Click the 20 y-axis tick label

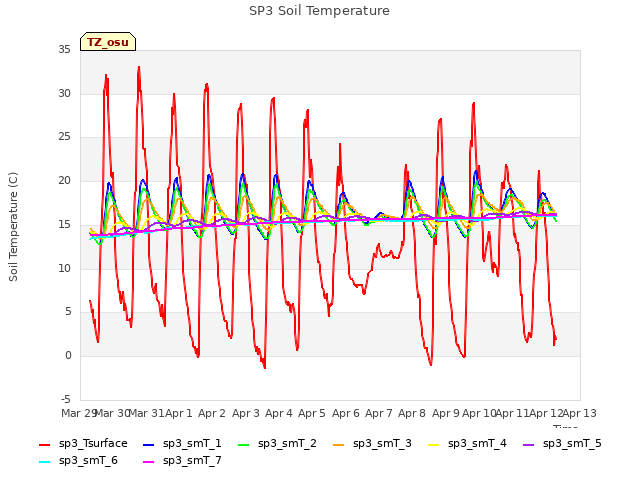click(64, 181)
